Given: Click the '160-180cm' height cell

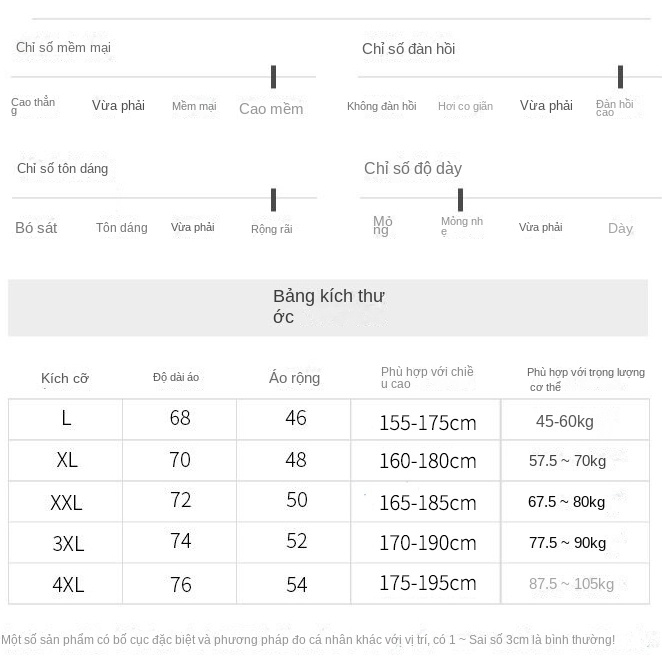Looking at the screenshot, I should pos(427,461).
